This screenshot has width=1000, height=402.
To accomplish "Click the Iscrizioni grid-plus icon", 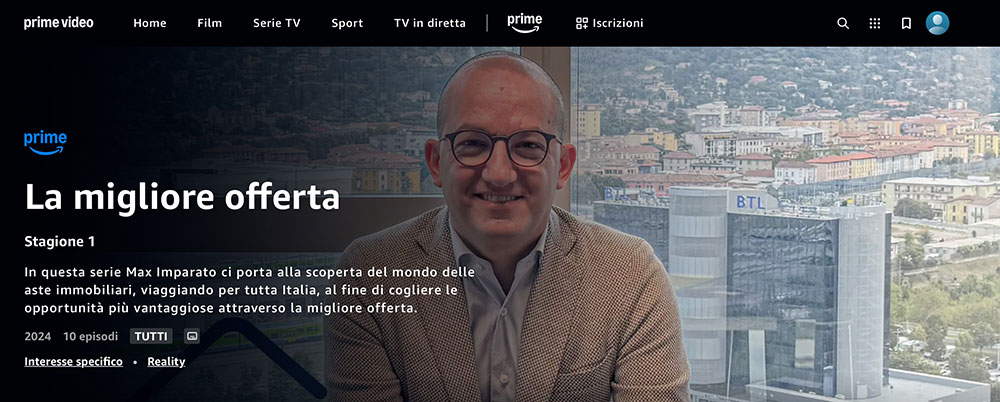I will (x=582, y=24).
